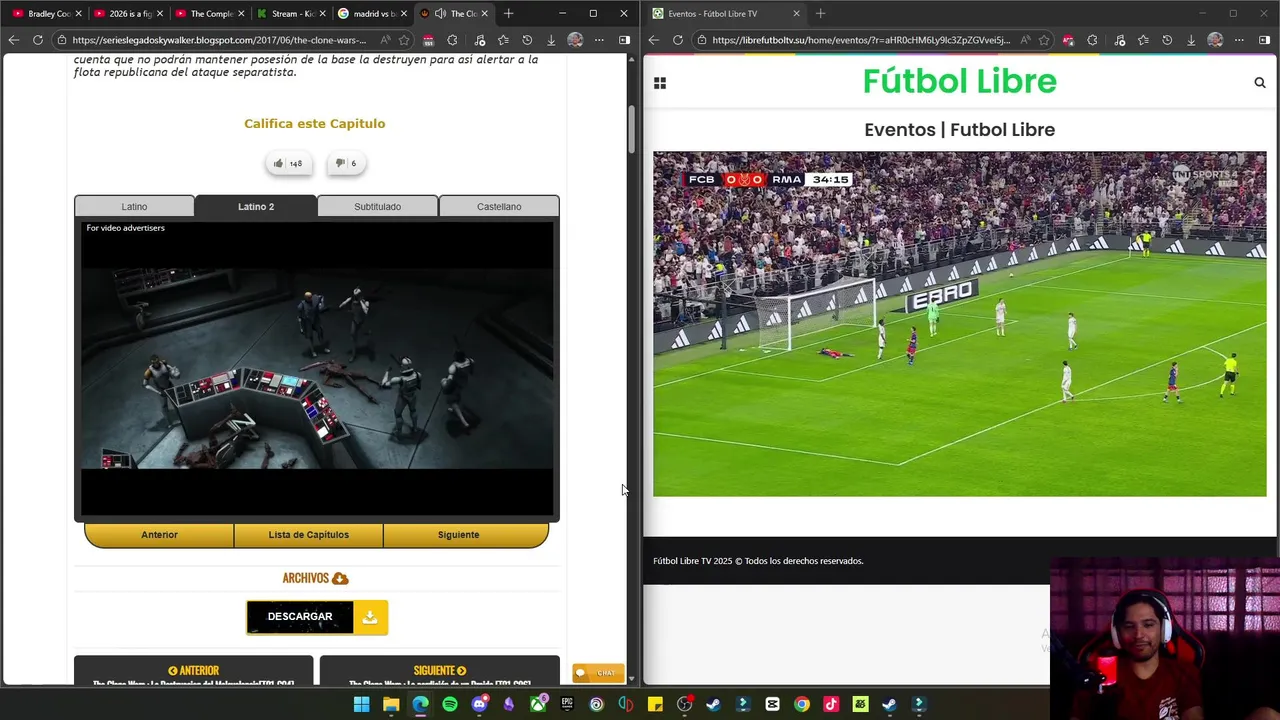Open Settings and more in Fútbol Libre browser
Image resolution: width=1280 pixels, height=720 pixels.
[x=1239, y=40]
